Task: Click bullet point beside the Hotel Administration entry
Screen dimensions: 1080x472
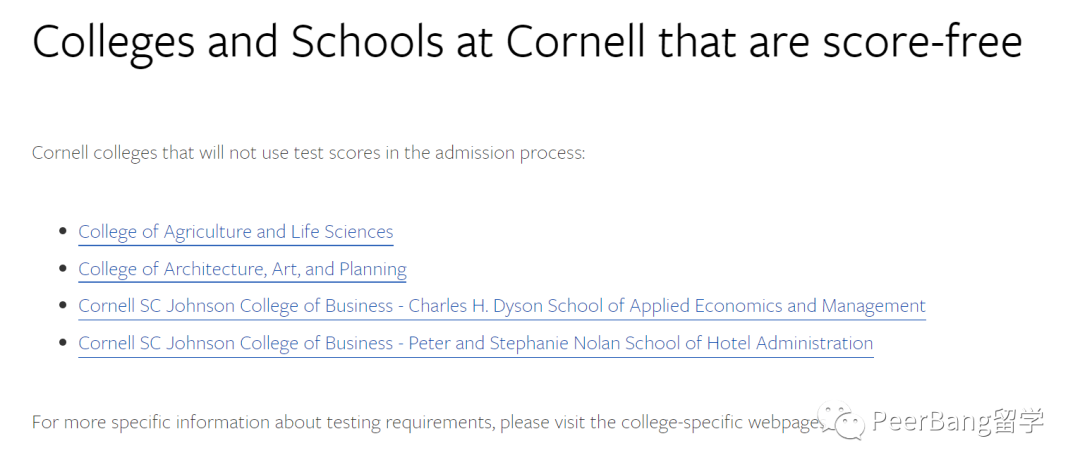Action: (64, 342)
